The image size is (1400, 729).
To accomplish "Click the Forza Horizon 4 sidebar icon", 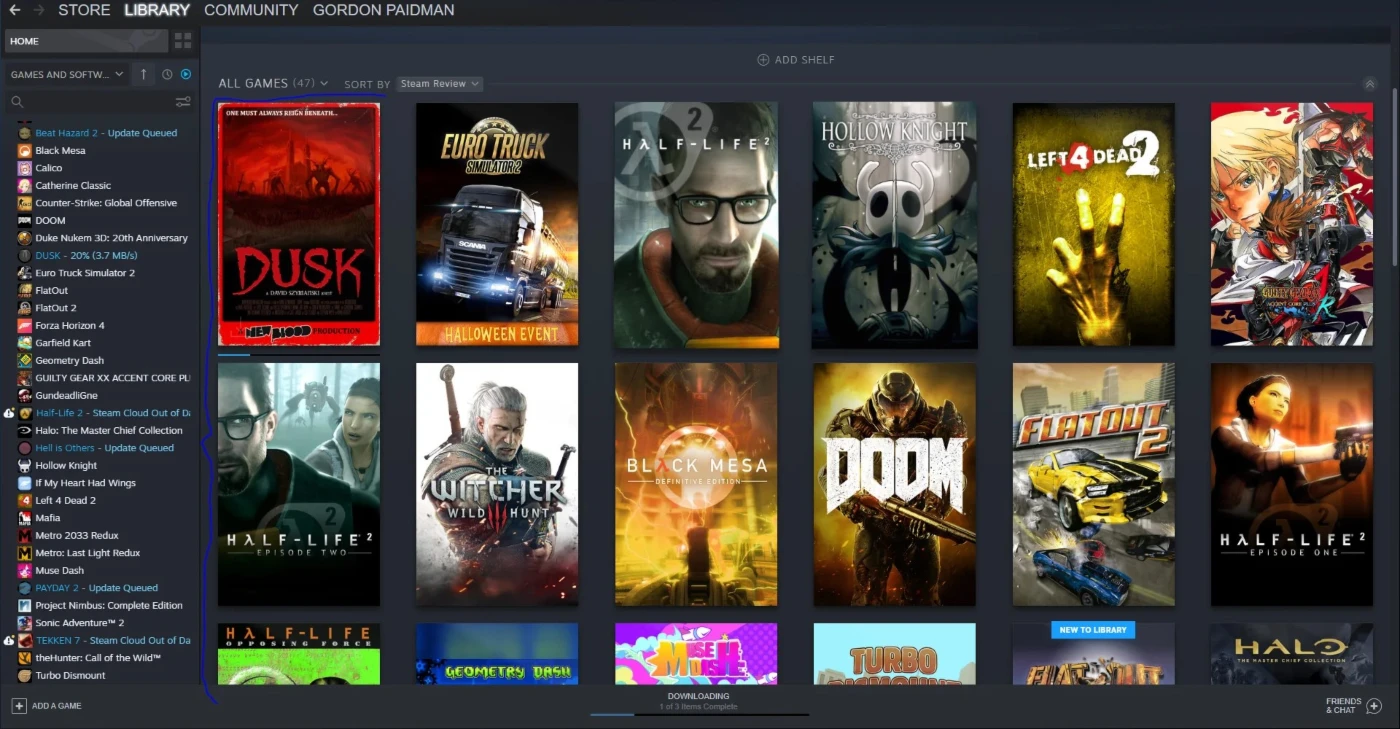I will (24, 326).
